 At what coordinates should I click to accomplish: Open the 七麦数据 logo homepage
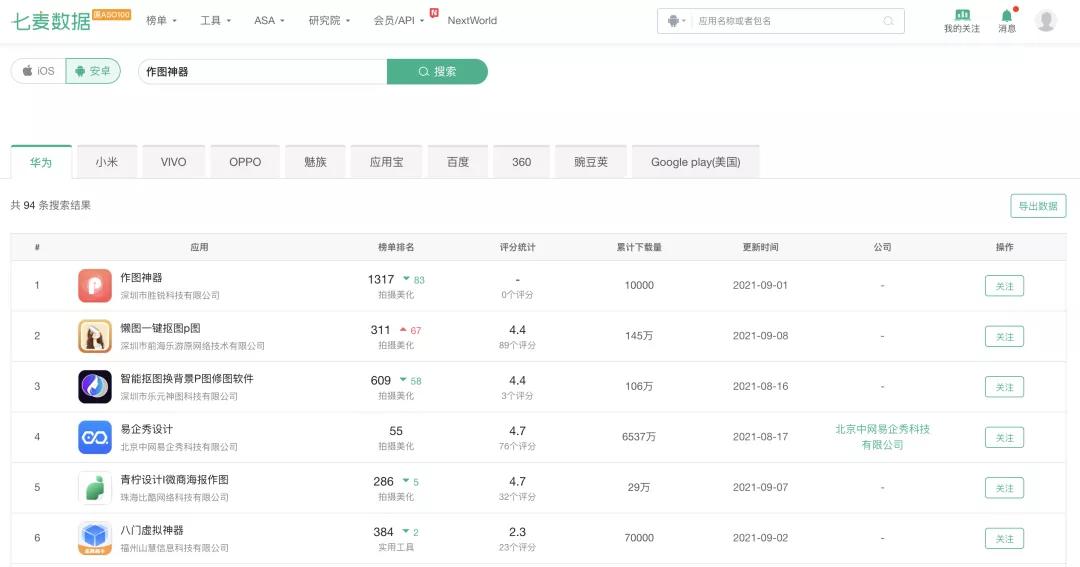tap(51, 21)
